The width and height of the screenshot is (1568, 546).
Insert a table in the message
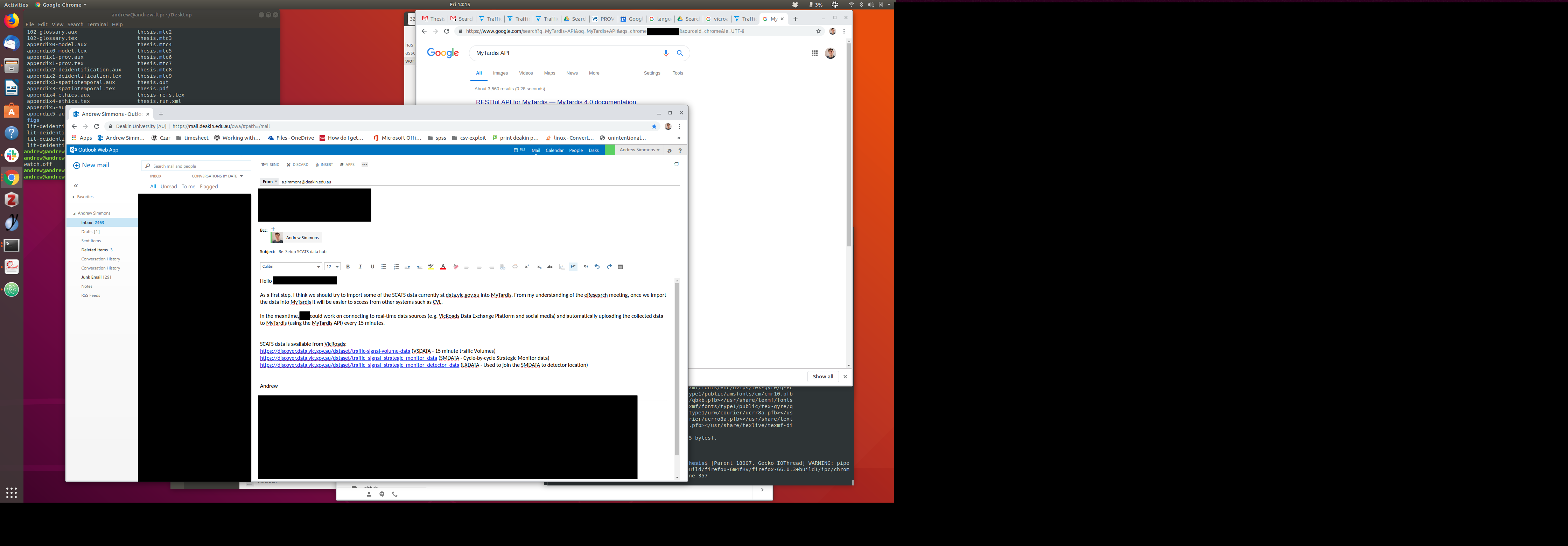[620, 267]
